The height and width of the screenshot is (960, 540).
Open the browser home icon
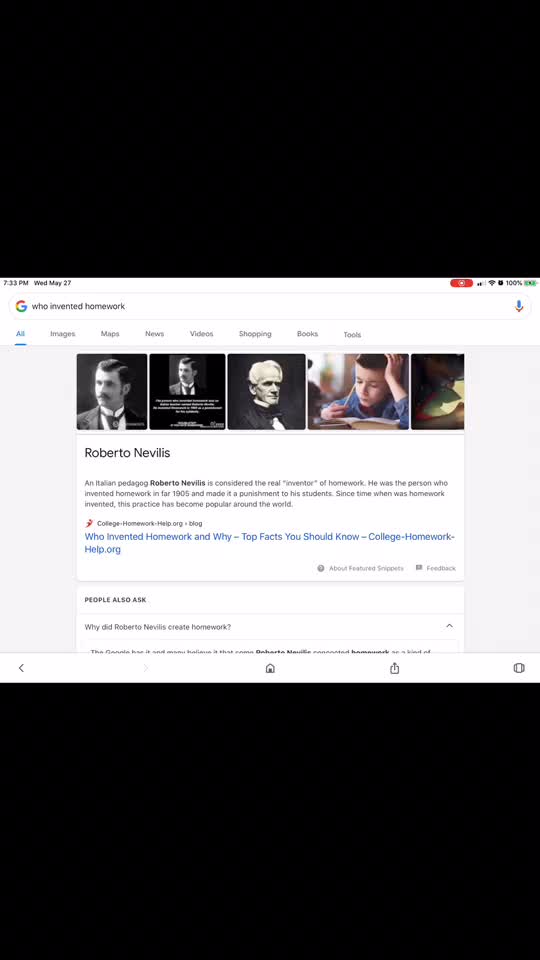click(x=270, y=668)
